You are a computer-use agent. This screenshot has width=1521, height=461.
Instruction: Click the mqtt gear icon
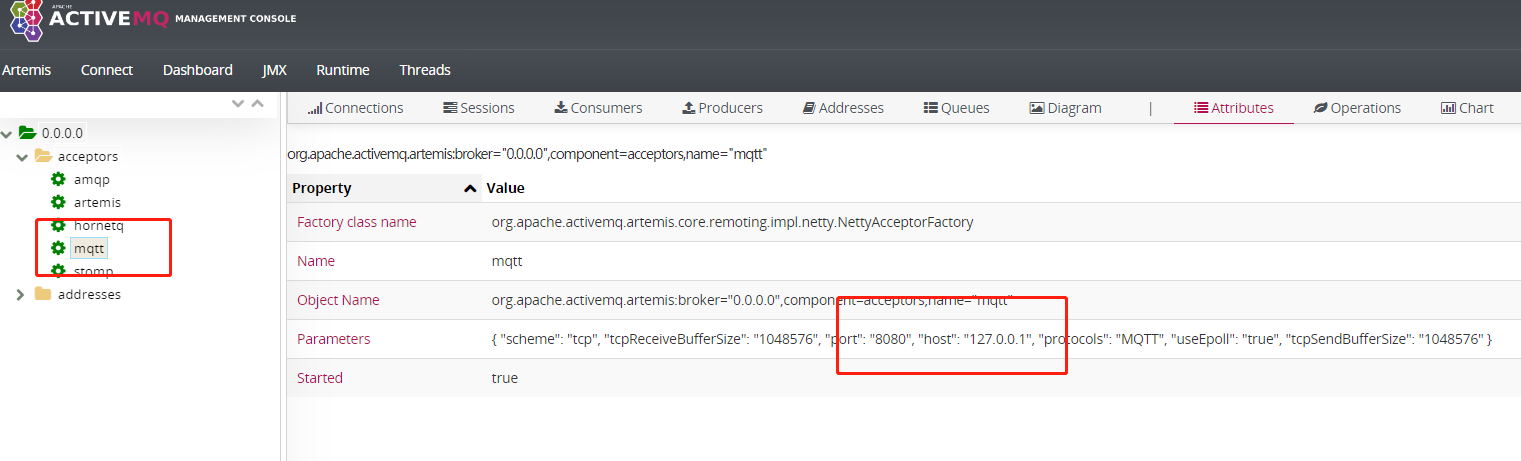click(x=59, y=248)
